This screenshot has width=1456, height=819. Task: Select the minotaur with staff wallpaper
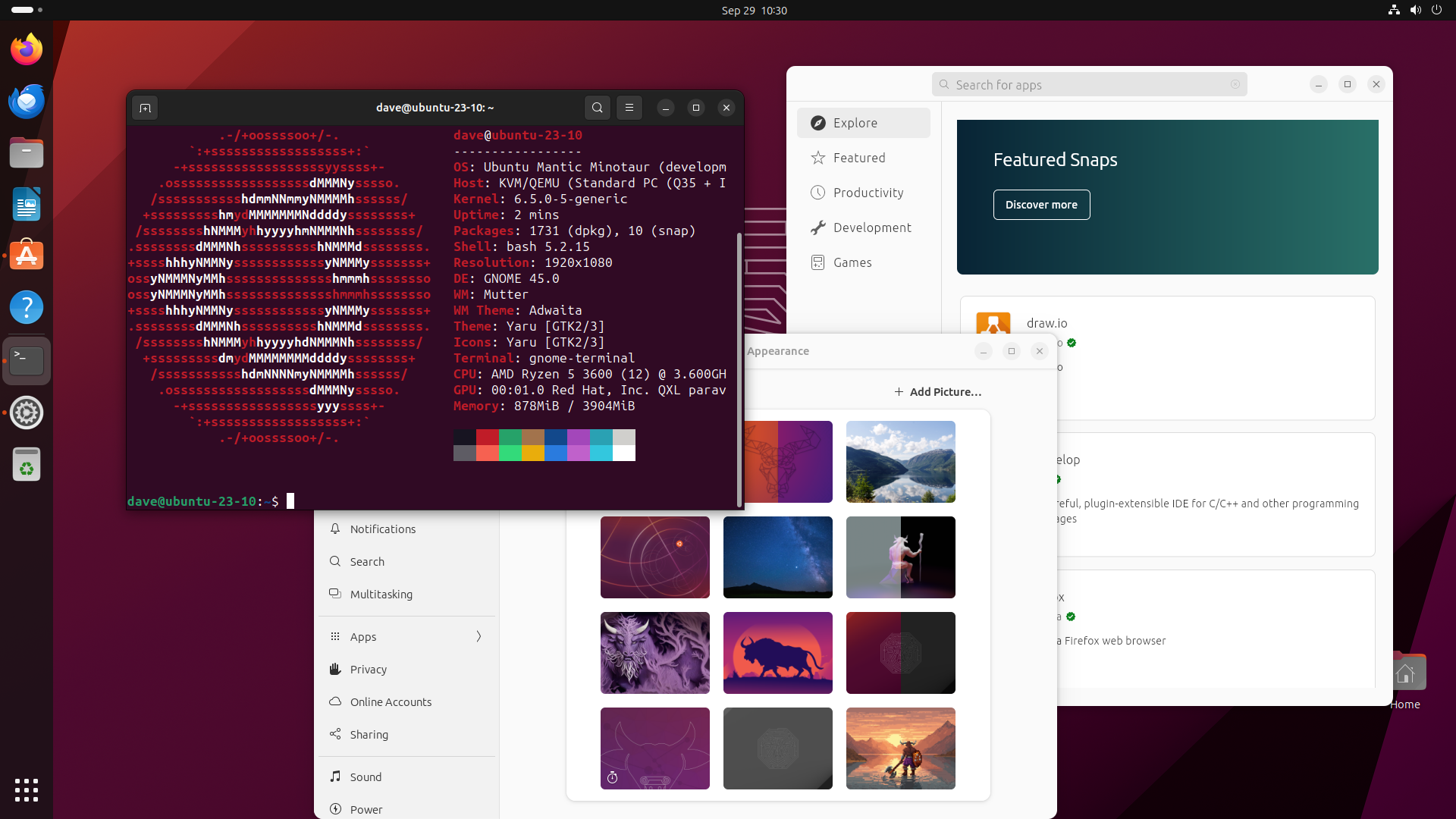click(x=901, y=557)
